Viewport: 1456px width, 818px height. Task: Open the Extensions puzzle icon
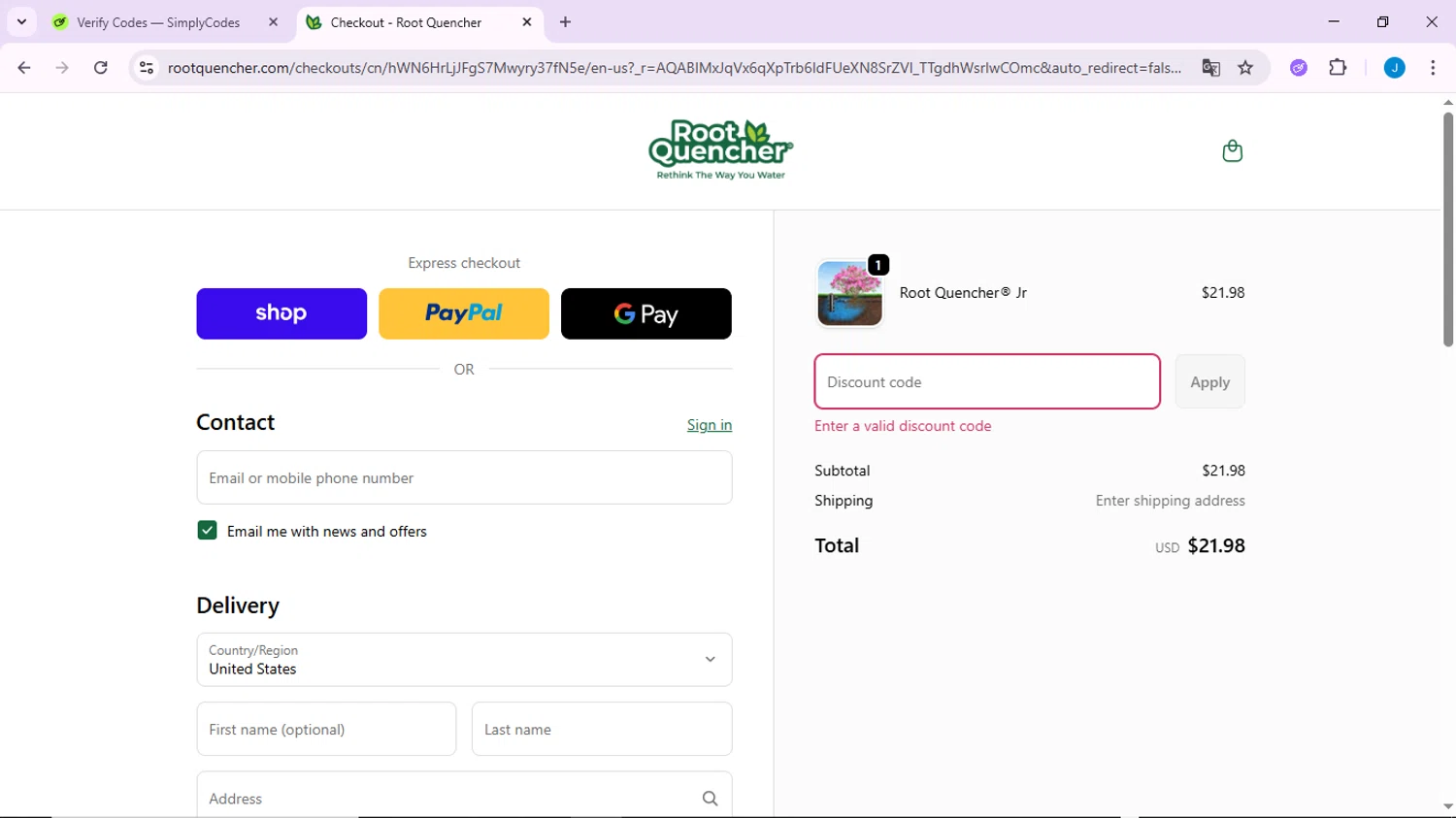point(1338,68)
